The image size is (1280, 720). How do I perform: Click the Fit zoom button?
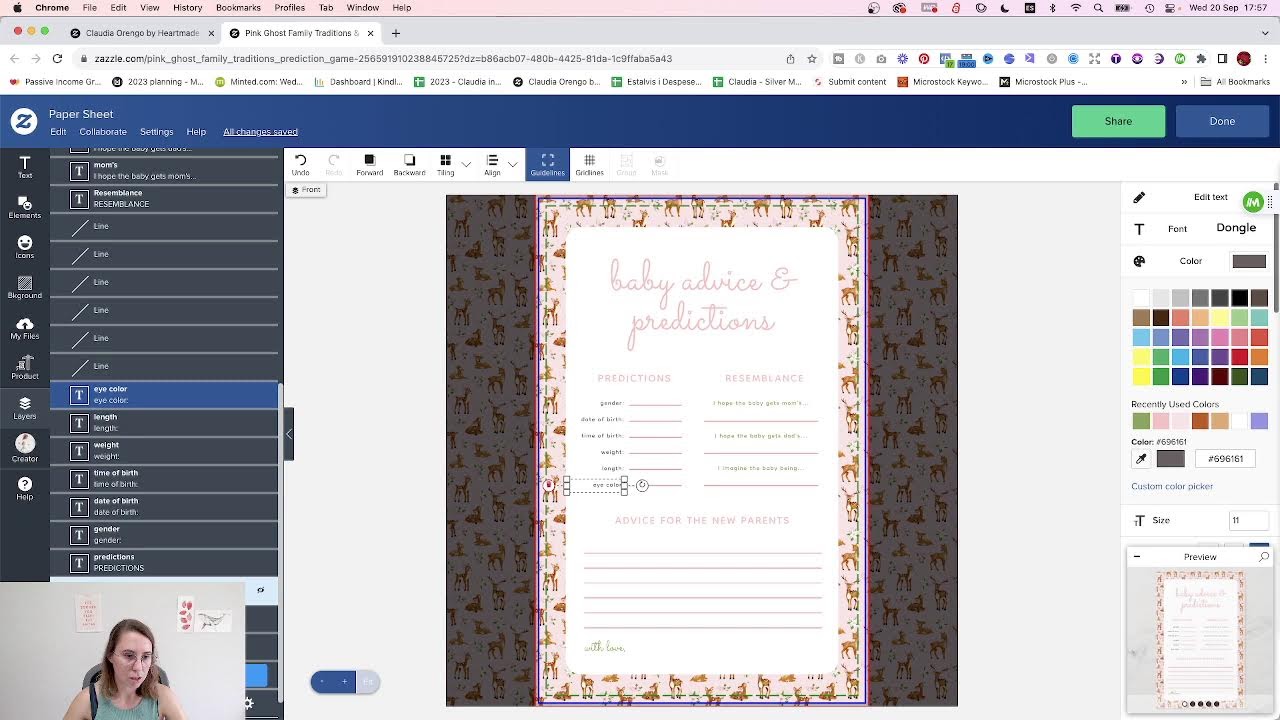368,682
